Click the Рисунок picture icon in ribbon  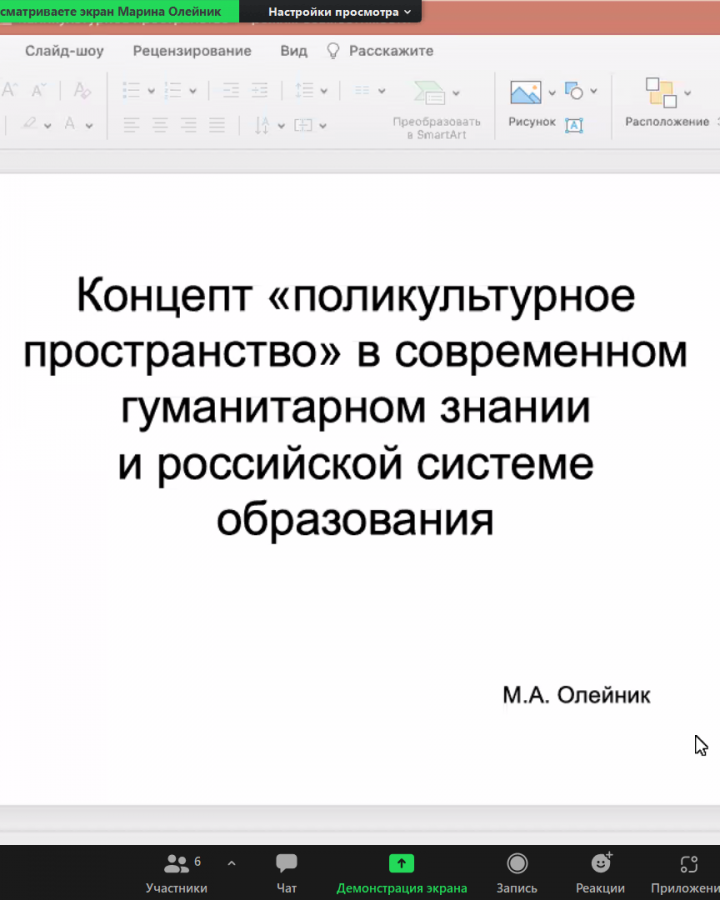(525, 93)
